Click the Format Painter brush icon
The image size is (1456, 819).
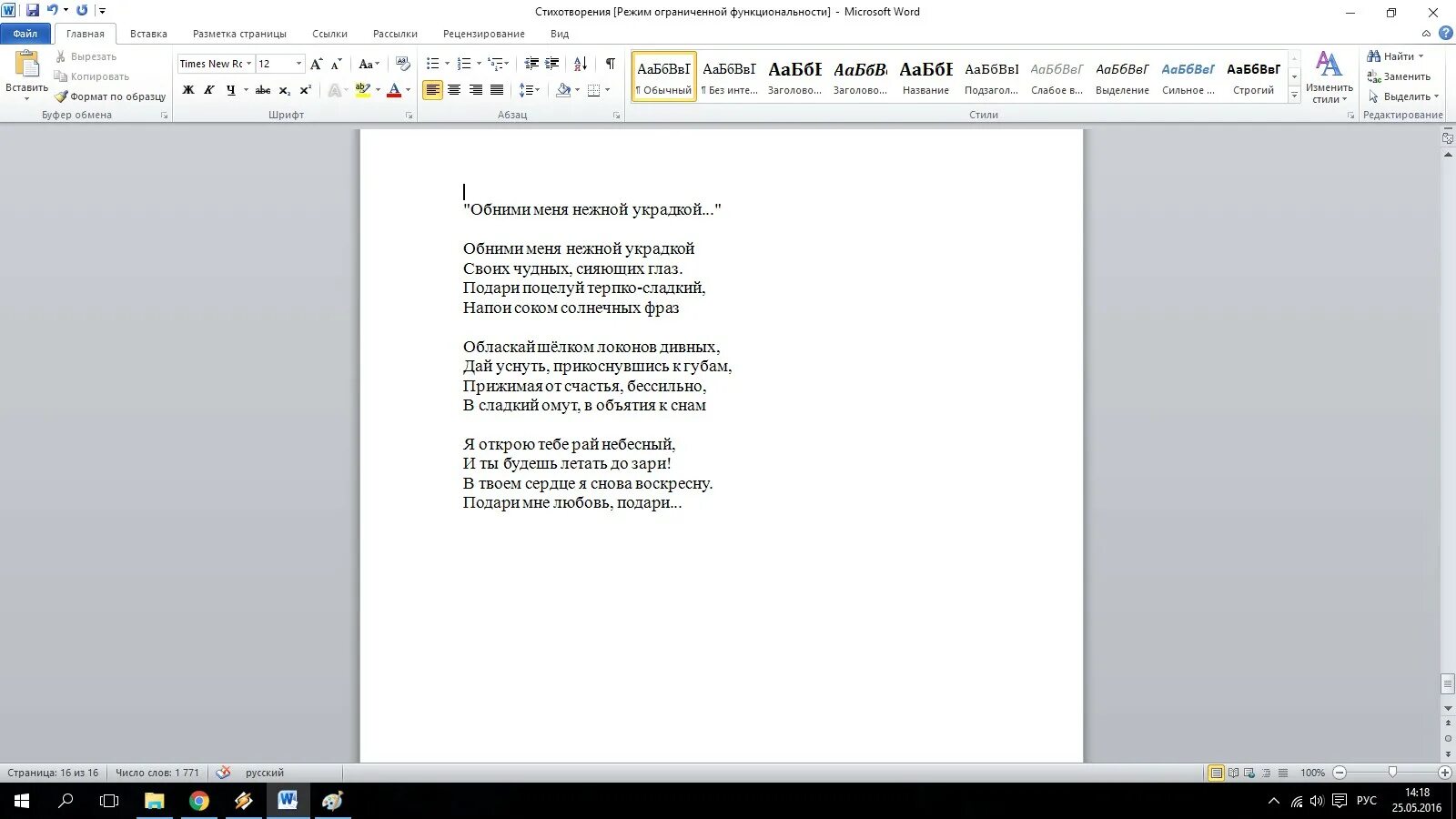tap(61, 96)
